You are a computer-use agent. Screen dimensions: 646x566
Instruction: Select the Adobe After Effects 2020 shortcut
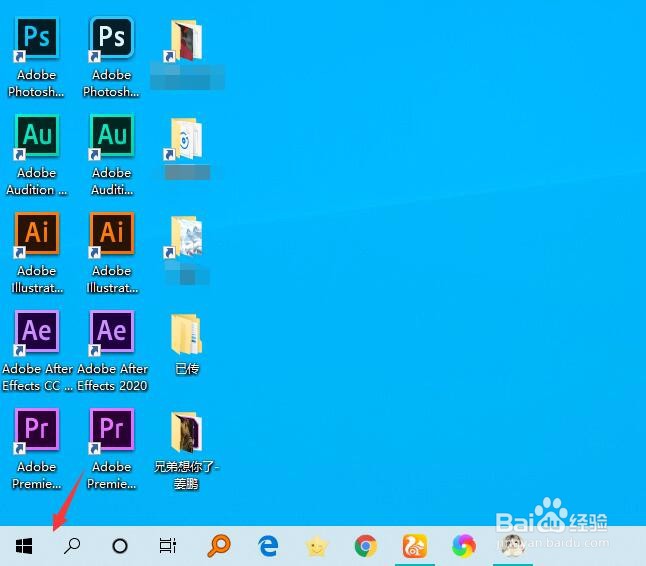pyautogui.click(x=112, y=351)
